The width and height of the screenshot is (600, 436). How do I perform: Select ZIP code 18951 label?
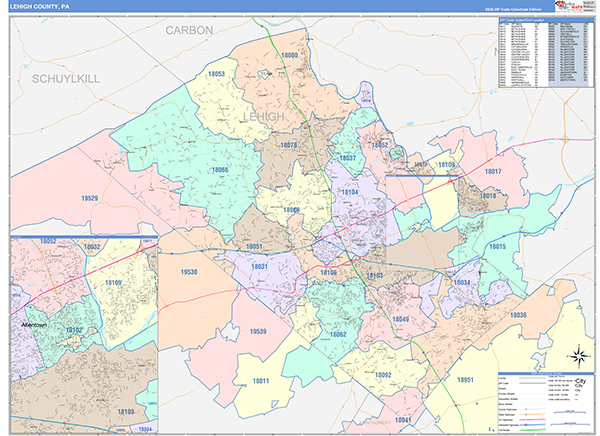(465, 380)
